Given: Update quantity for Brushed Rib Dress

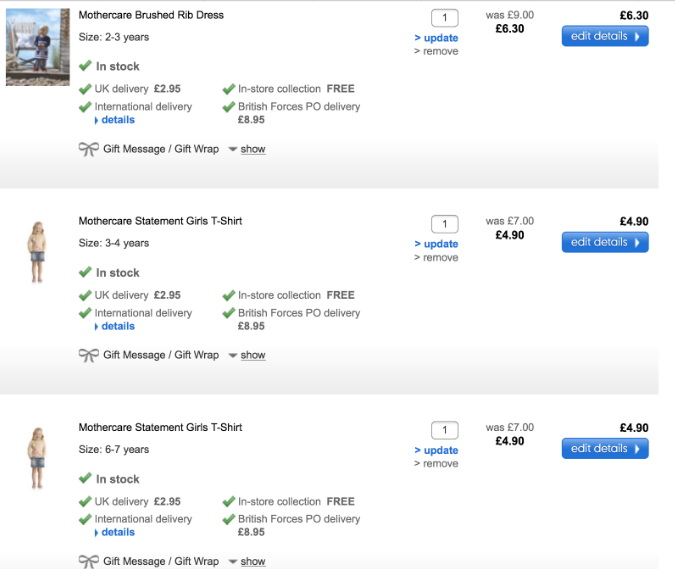Looking at the screenshot, I should (x=440, y=38).
